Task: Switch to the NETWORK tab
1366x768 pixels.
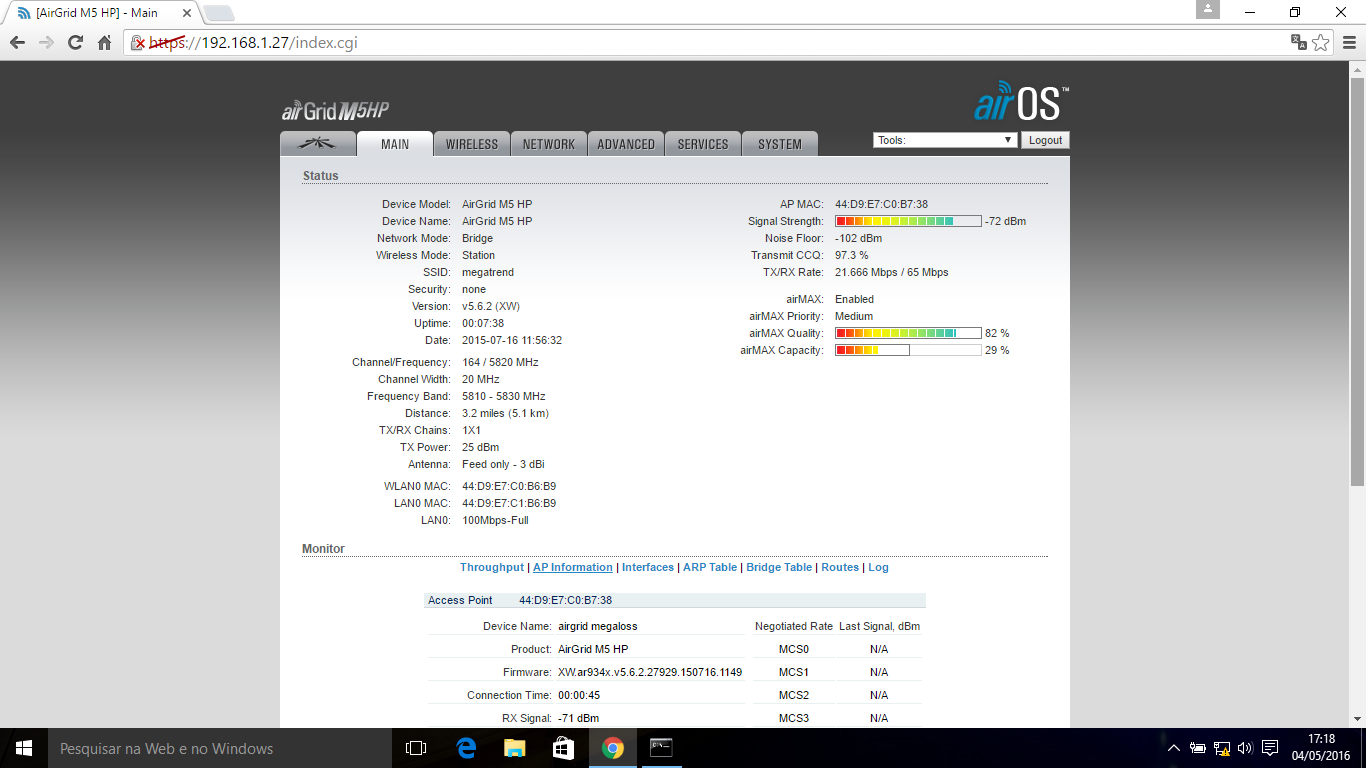Action: 549,144
